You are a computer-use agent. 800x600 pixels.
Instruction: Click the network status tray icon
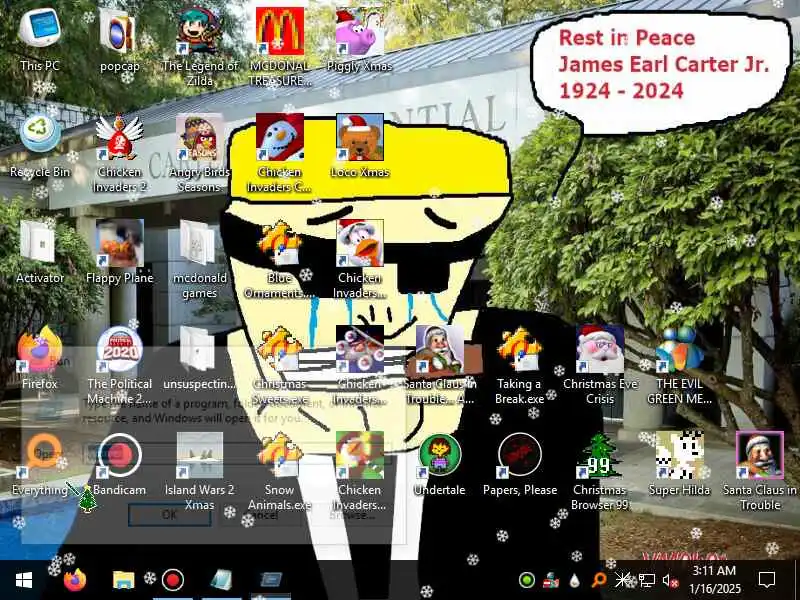[646, 581]
